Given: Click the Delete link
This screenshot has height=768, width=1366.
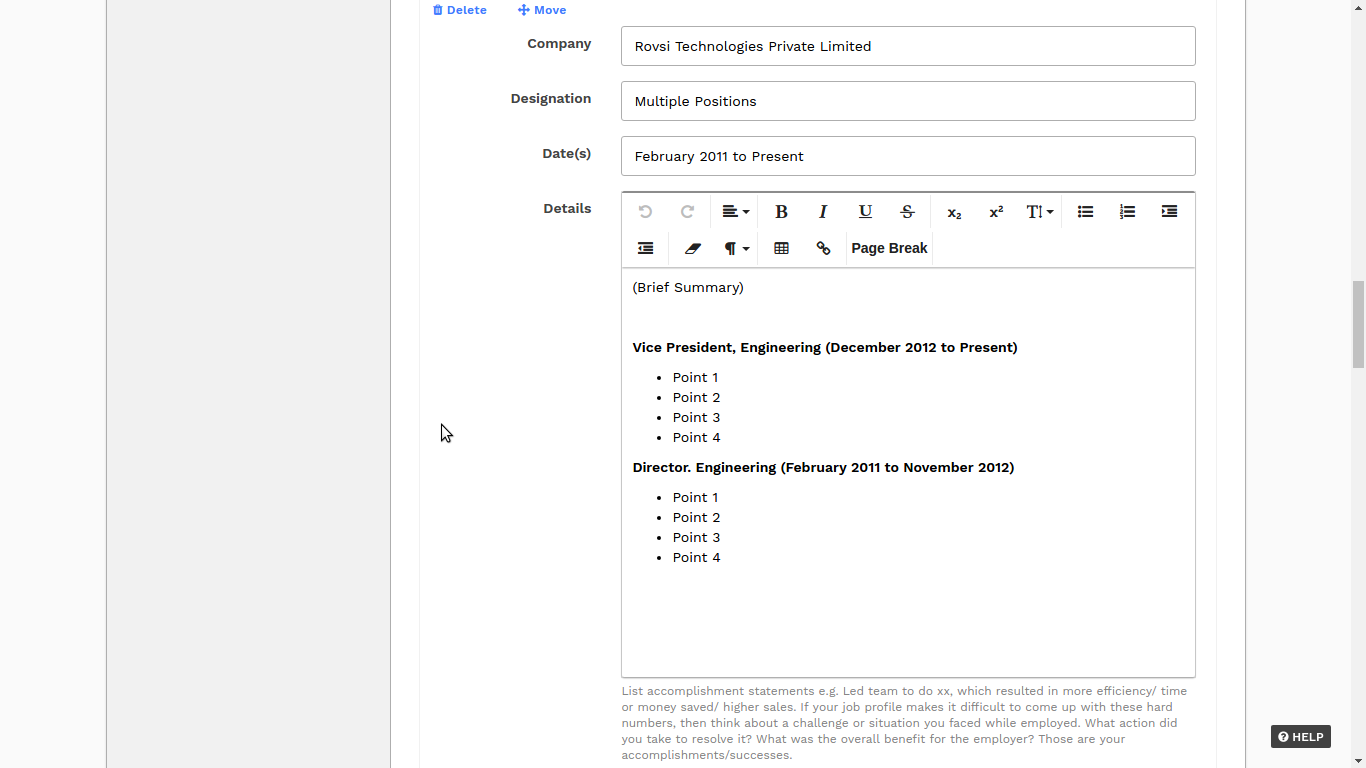Looking at the screenshot, I should pos(460,10).
